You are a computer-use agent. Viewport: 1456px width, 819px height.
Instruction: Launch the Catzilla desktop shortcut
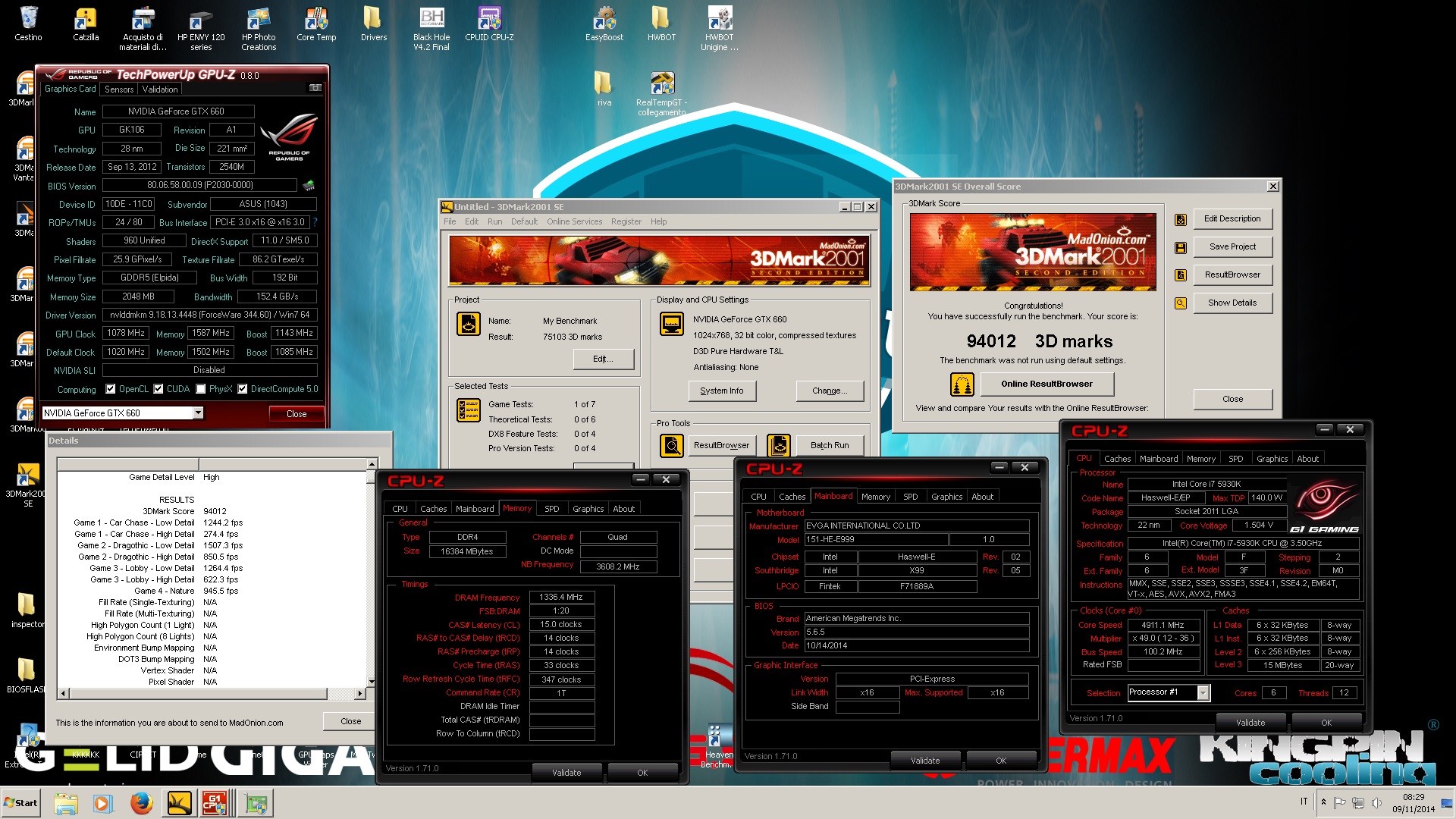86,23
